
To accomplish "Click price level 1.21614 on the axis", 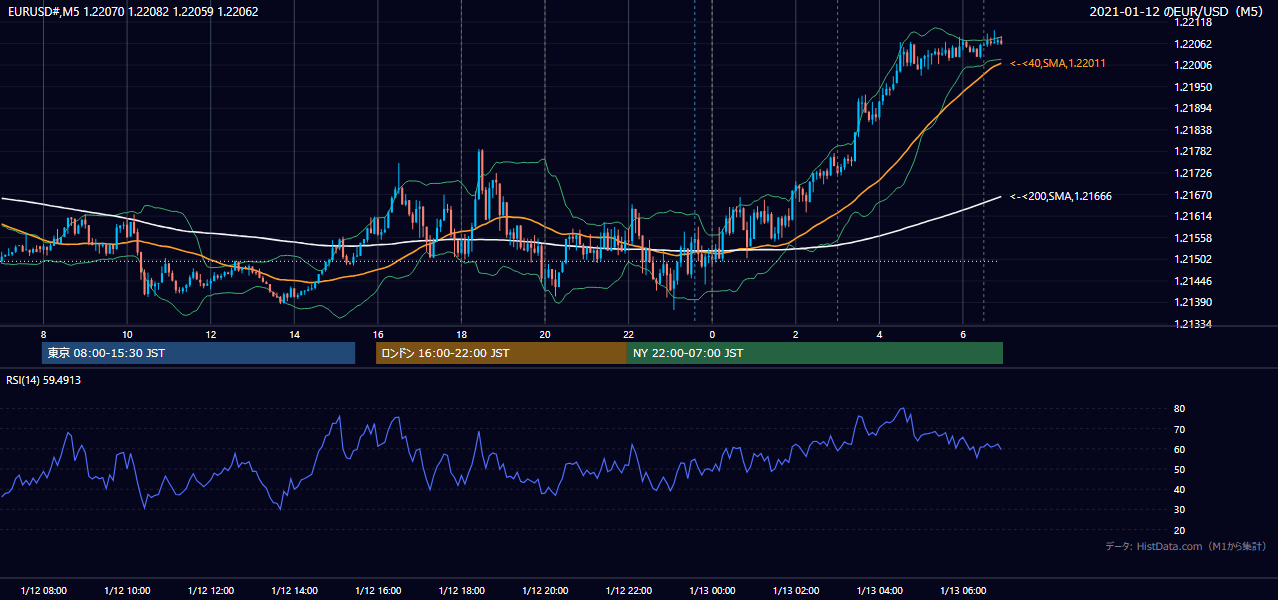I will click(1193, 216).
